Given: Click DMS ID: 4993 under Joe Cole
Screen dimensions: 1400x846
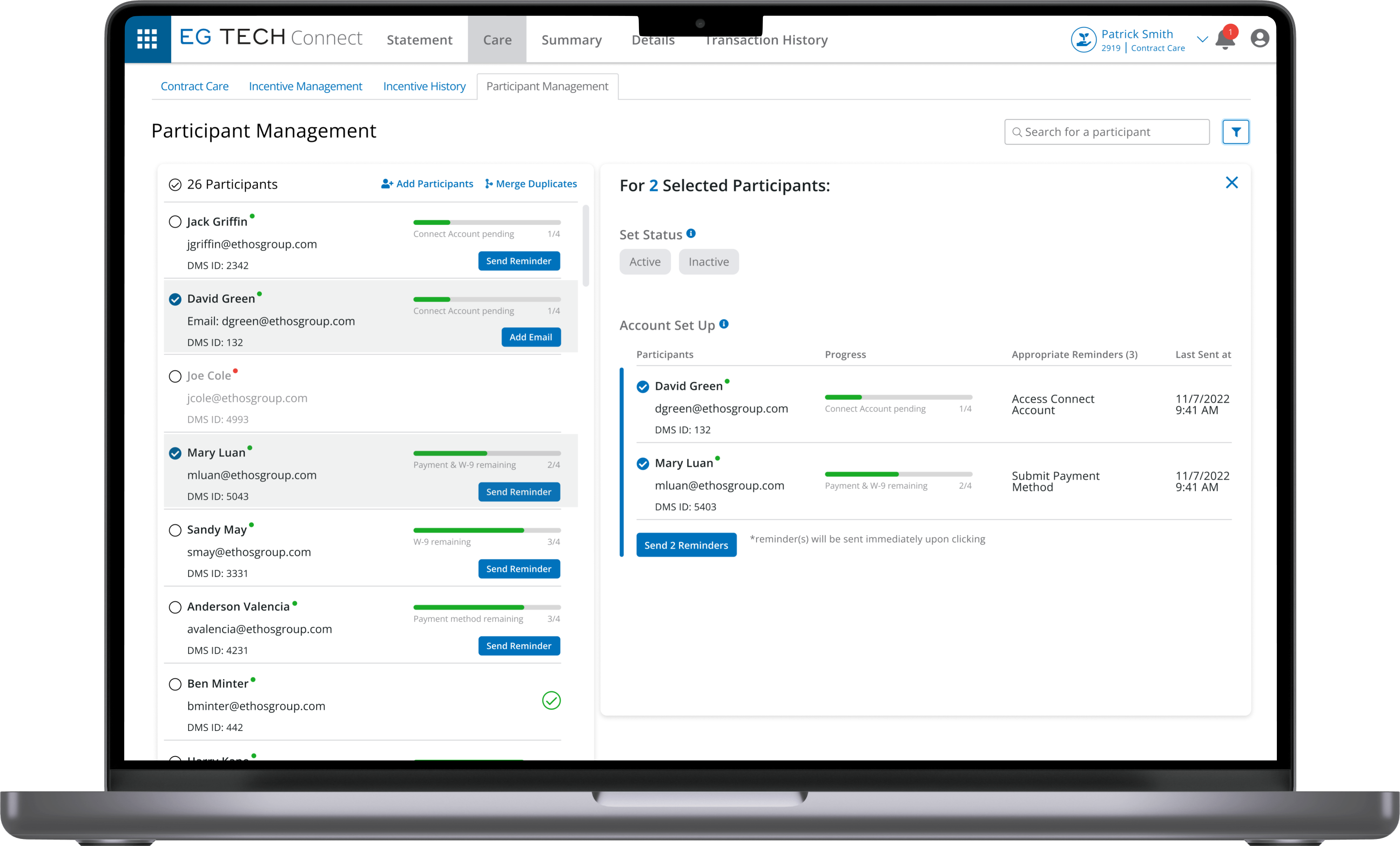Looking at the screenshot, I should [218, 419].
